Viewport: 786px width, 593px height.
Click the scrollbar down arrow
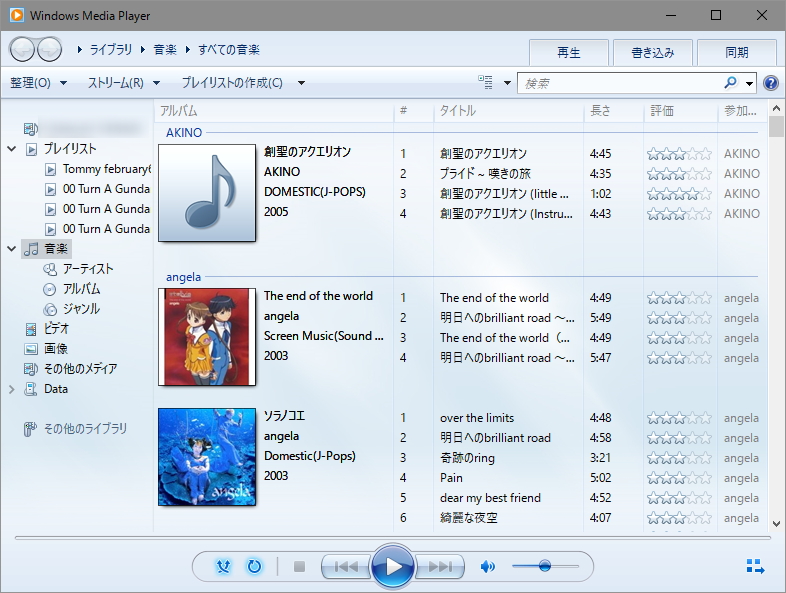click(x=776, y=524)
